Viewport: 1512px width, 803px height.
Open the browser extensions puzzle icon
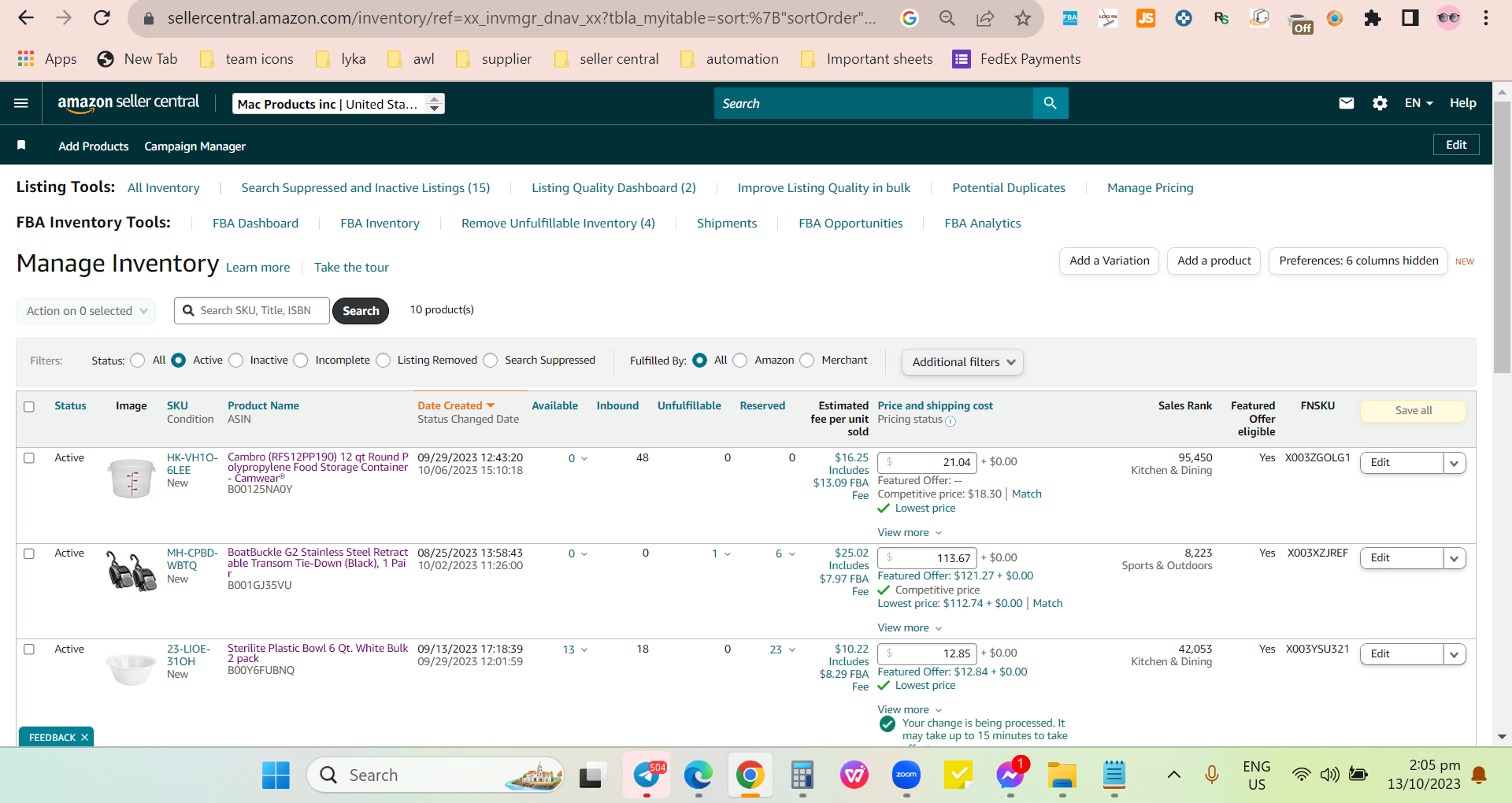tap(1373, 18)
